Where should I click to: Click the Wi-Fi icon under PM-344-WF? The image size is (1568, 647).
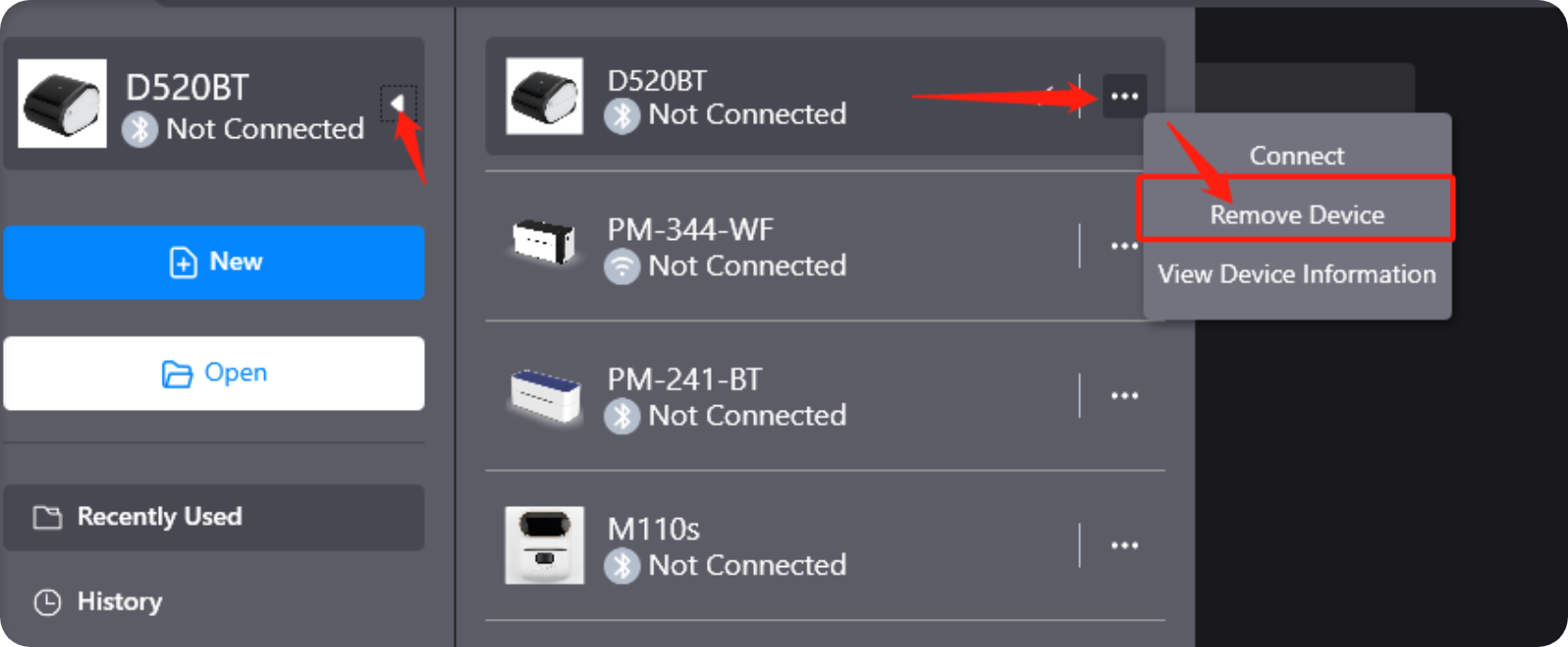click(621, 267)
